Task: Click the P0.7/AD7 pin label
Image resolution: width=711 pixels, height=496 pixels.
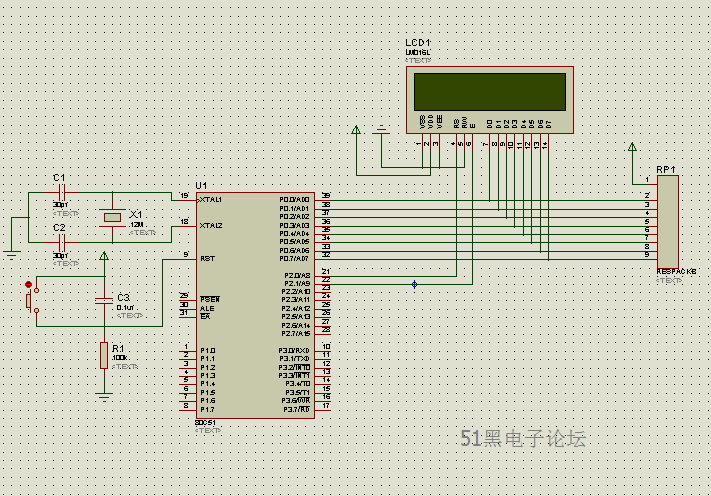Action: coord(294,258)
